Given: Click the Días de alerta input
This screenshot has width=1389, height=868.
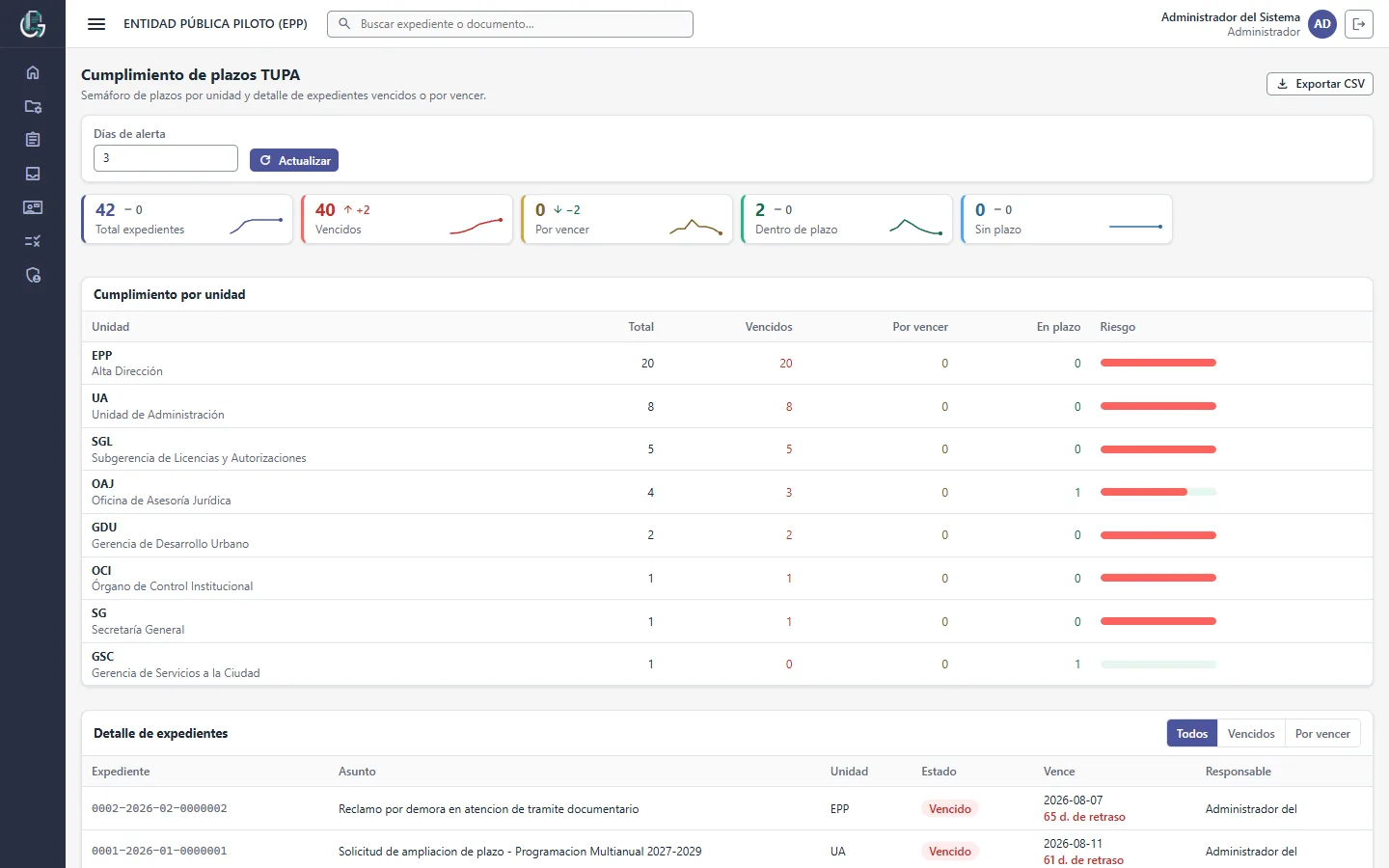Looking at the screenshot, I should 166,158.
